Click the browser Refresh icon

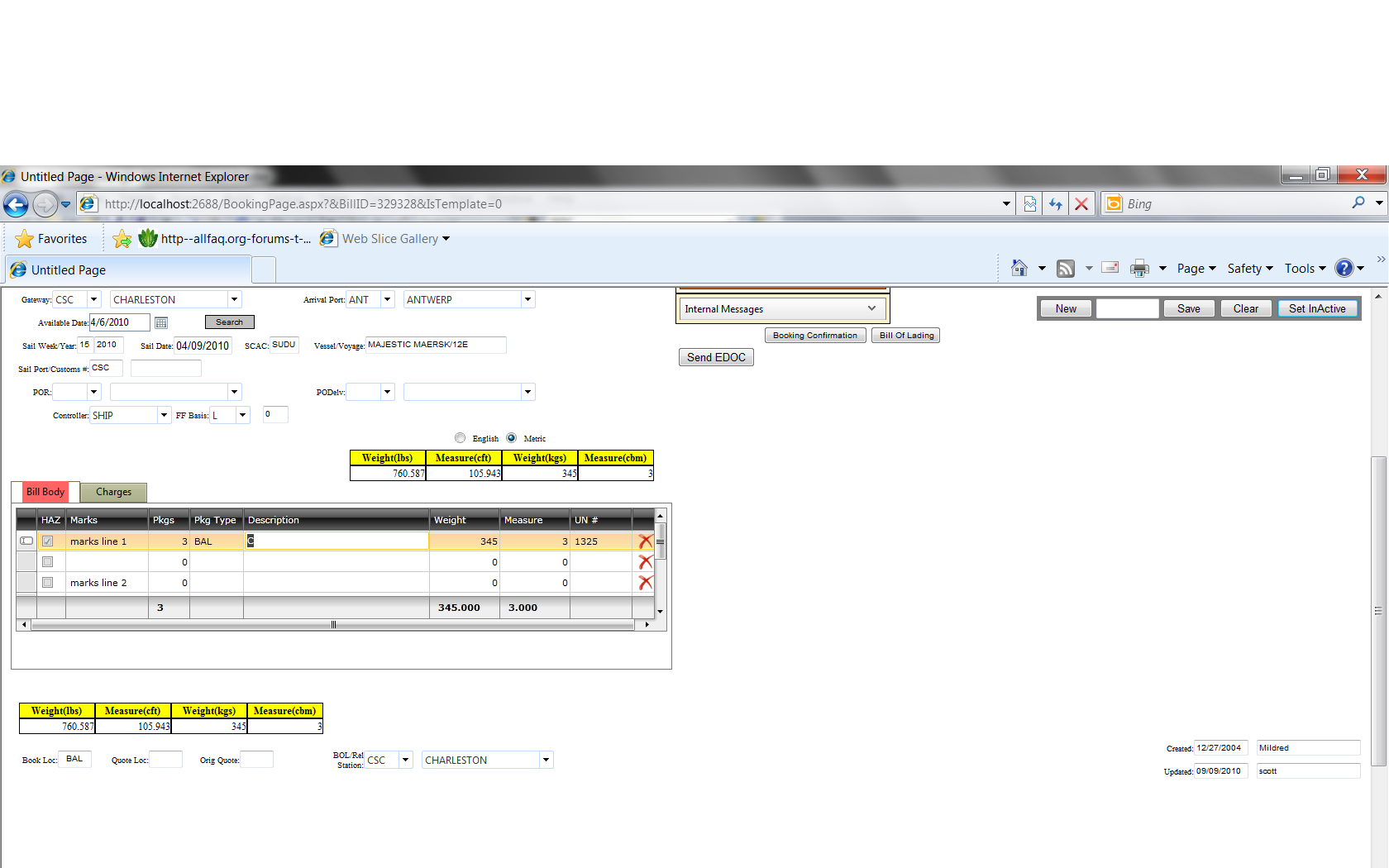(x=1056, y=204)
